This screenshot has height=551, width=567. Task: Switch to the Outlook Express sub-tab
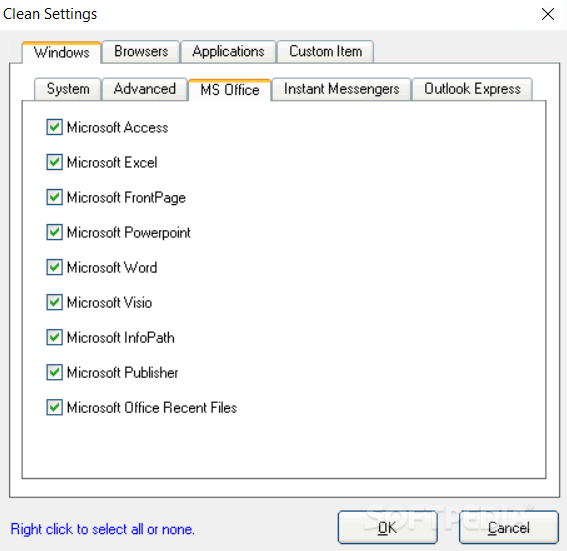click(x=472, y=89)
